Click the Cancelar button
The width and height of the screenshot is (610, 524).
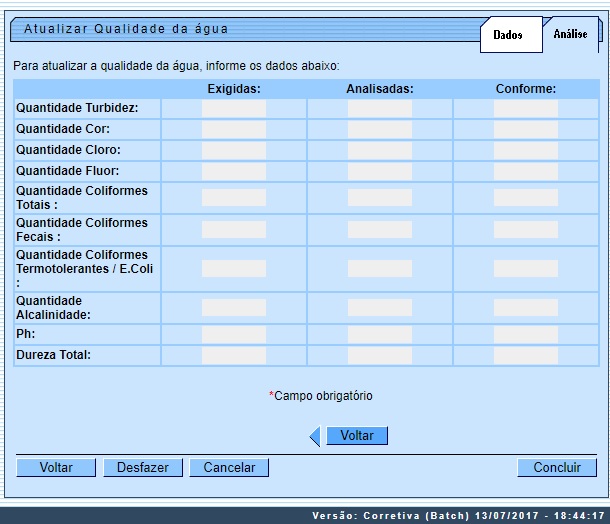point(229,467)
